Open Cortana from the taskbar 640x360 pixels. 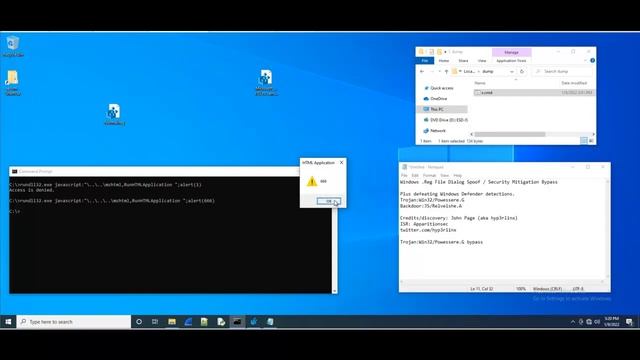coord(139,322)
